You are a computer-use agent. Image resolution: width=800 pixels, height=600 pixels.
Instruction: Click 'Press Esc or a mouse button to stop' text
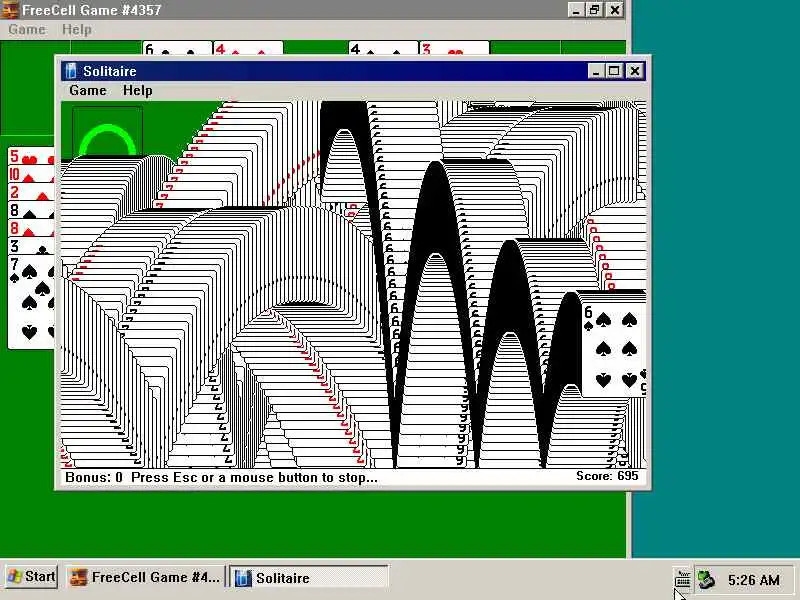coord(254,478)
